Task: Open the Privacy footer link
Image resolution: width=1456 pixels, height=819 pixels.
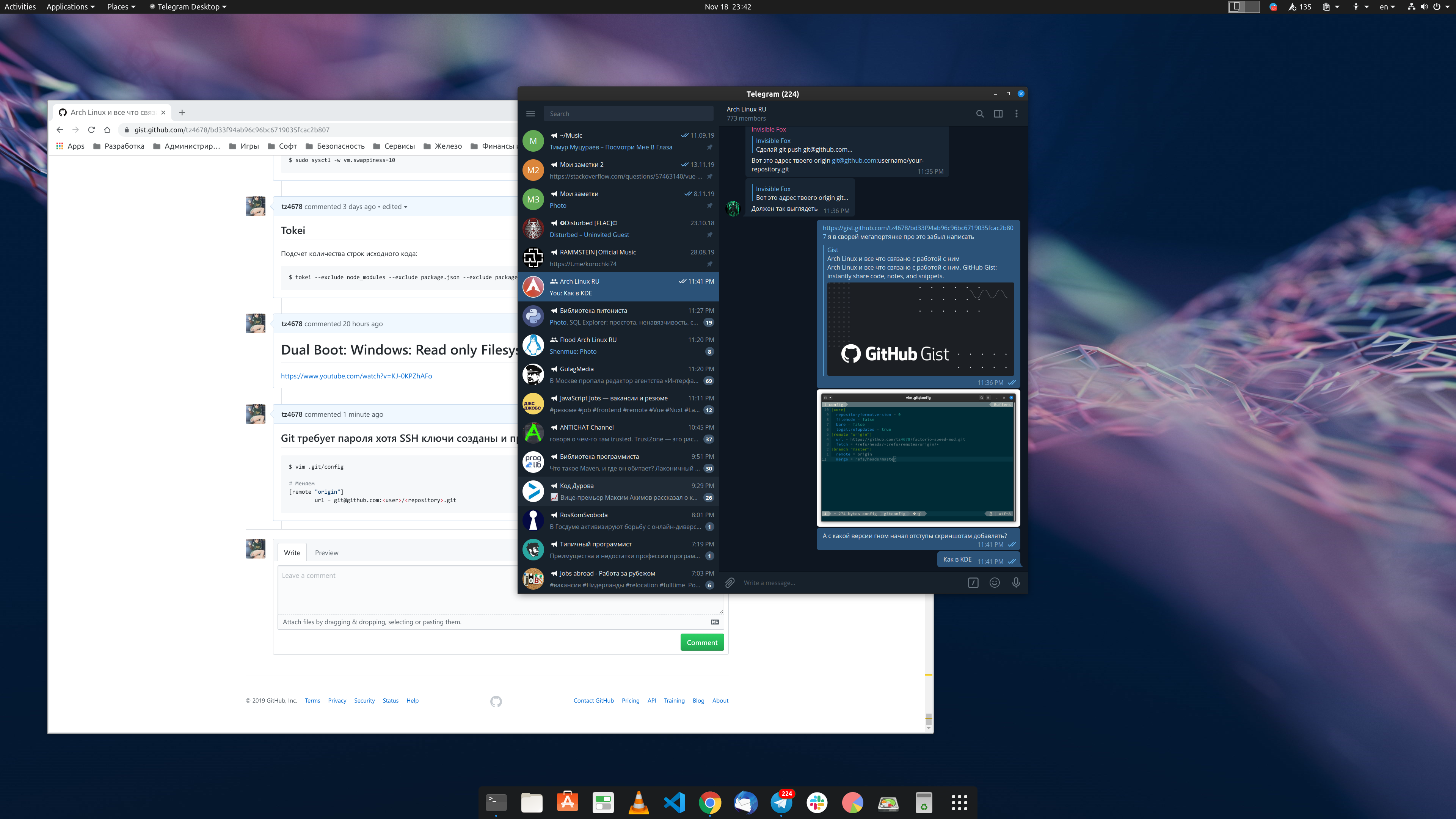Action: (337, 701)
